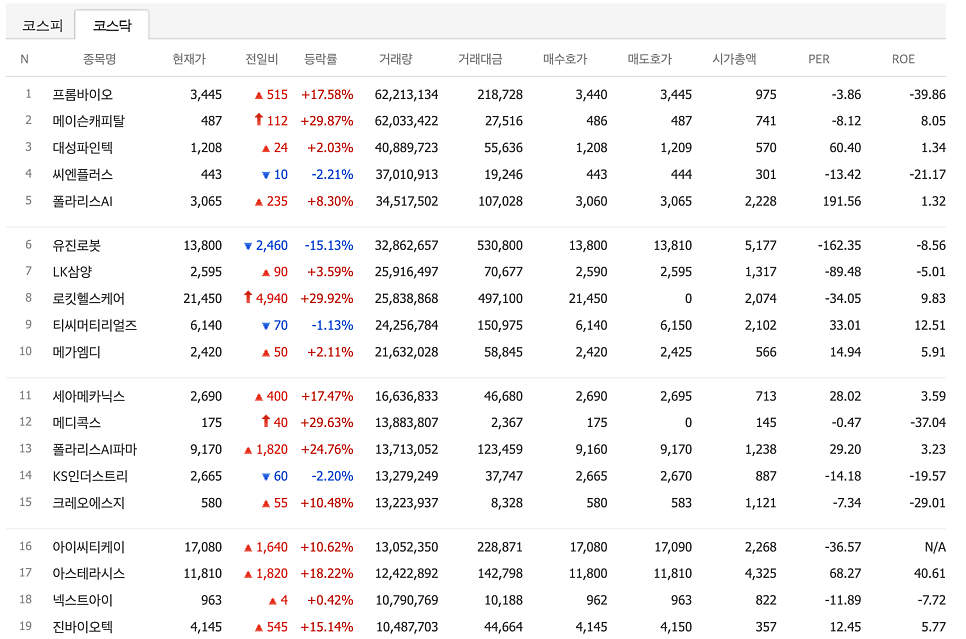
Task: Click ROE value 40.61 for 아스테라시스
Action: (x=930, y=574)
